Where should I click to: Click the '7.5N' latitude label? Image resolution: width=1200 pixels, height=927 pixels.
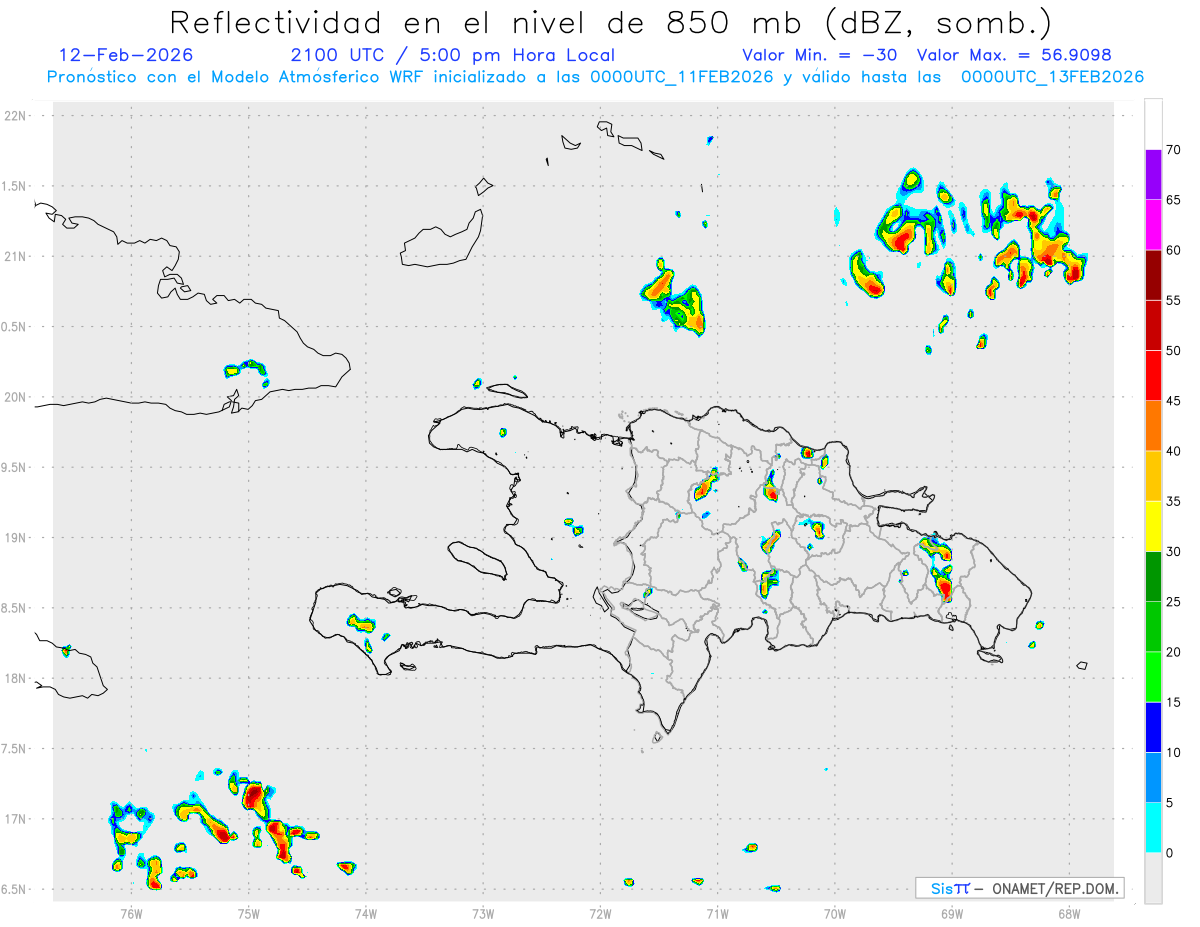15,749
